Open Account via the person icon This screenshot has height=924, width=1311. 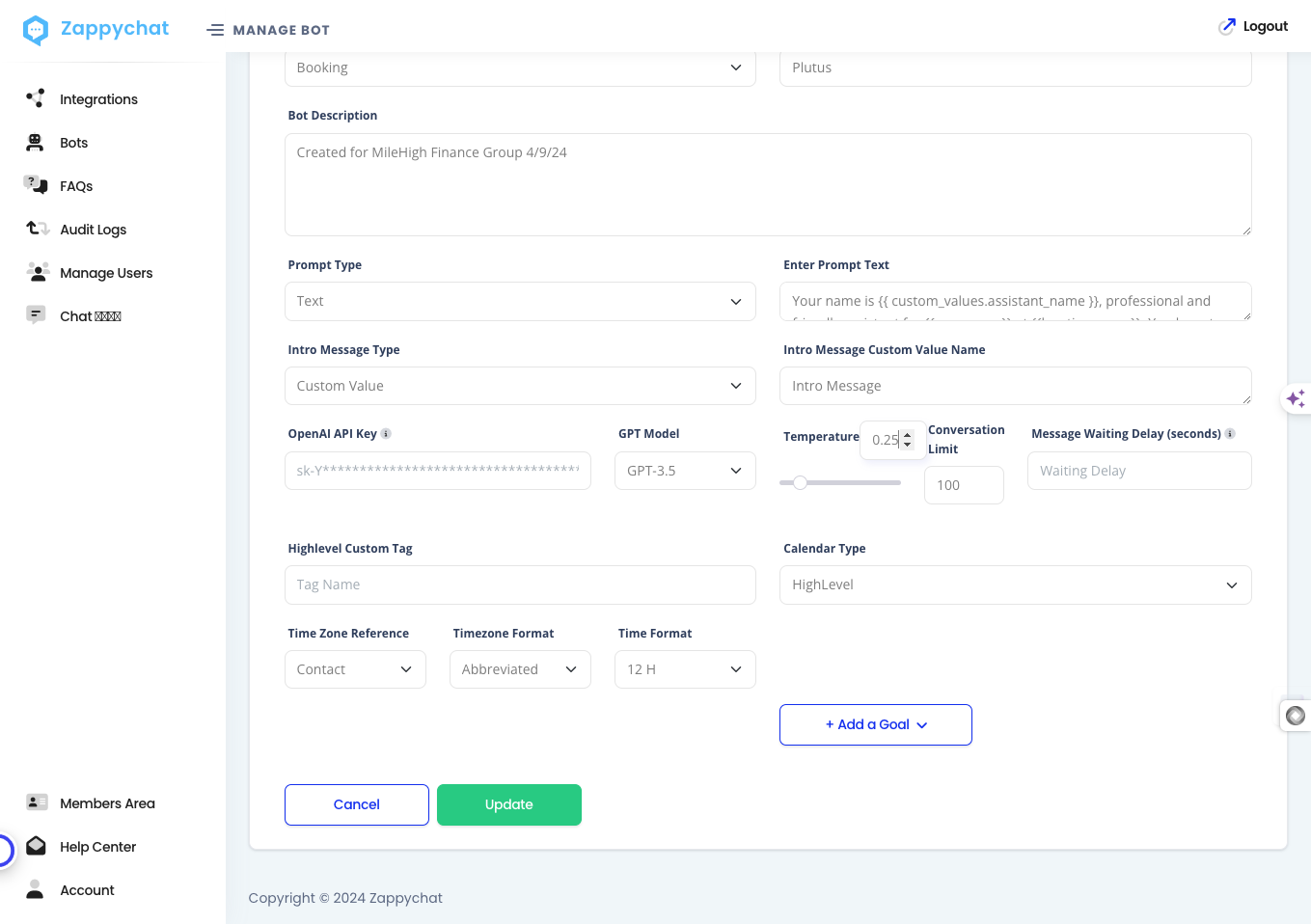(x=35, y=889)
